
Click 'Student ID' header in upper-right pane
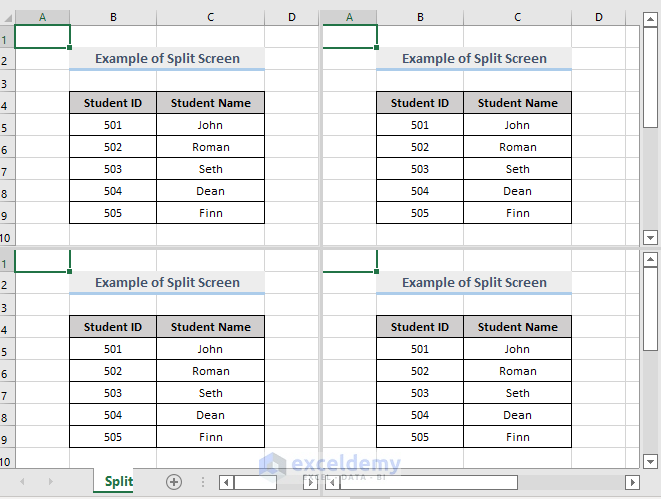point(420,103)
